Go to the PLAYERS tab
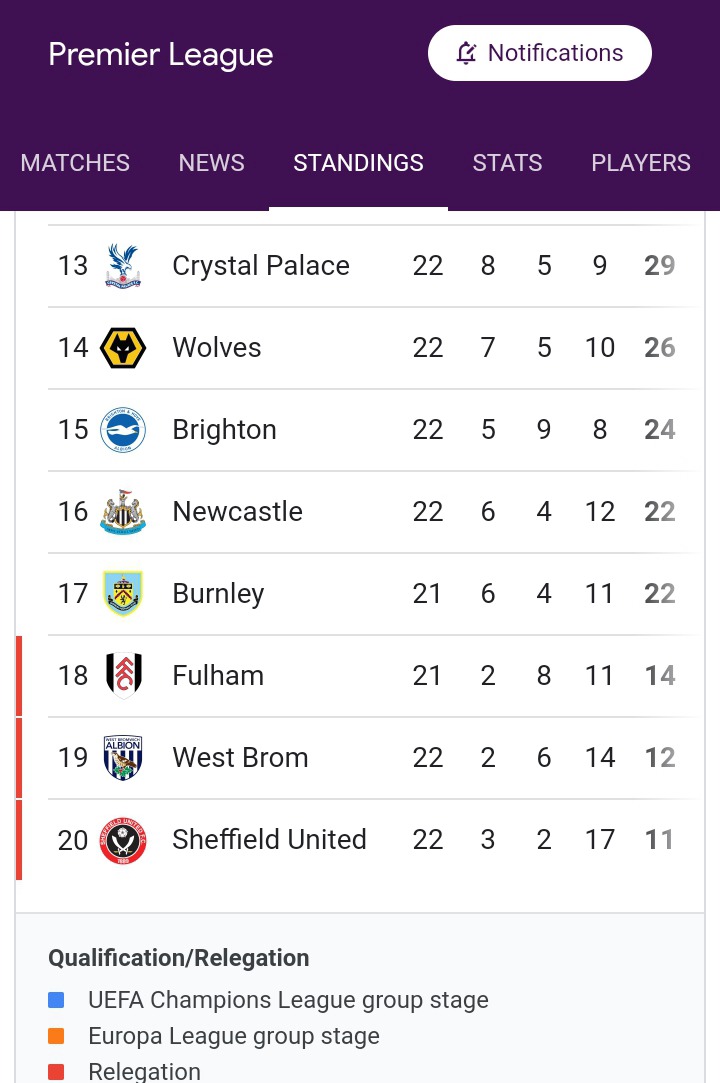The image size is (720, 1083). tap(641, 163)
